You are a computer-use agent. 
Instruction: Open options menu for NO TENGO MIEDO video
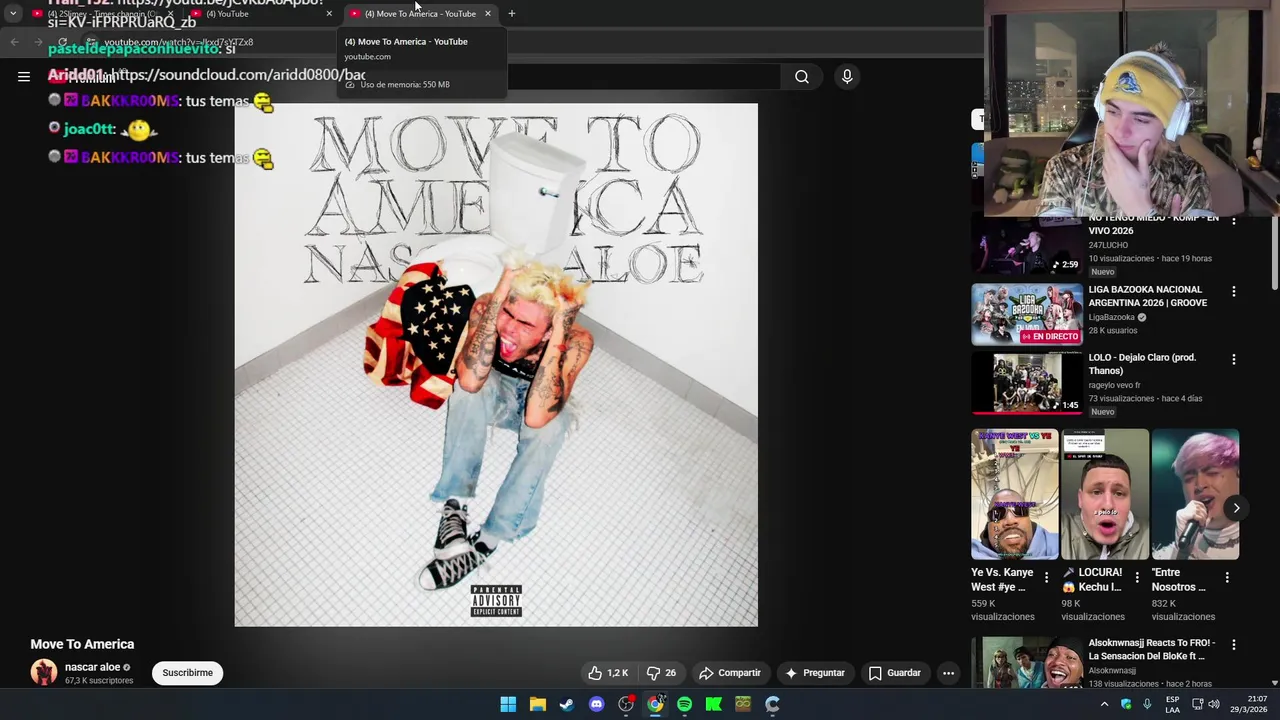point(1234,222)
